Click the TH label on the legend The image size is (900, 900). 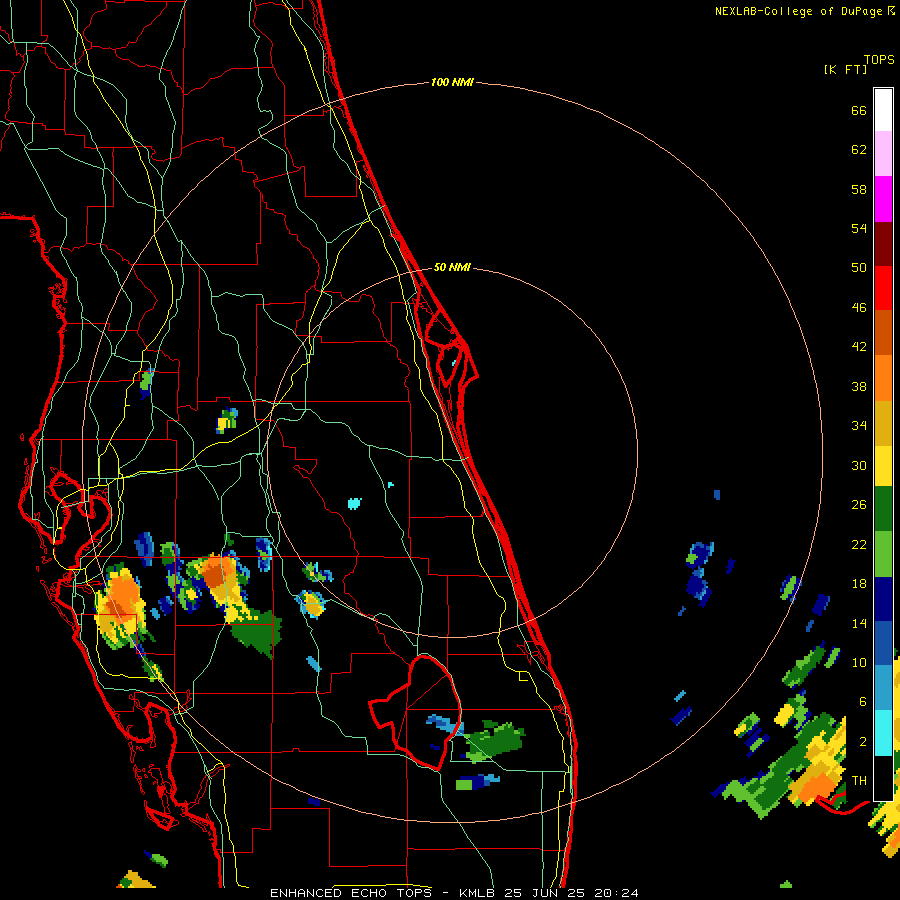[x=859, y=781]
